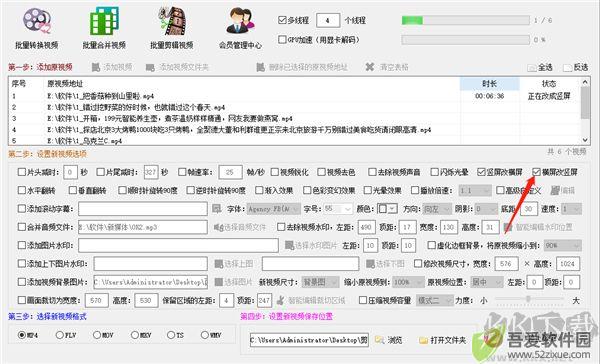Open 压缩视频容量 模式二 dropdown
This screenshot has height=364, width=600.
pos(435,300)
